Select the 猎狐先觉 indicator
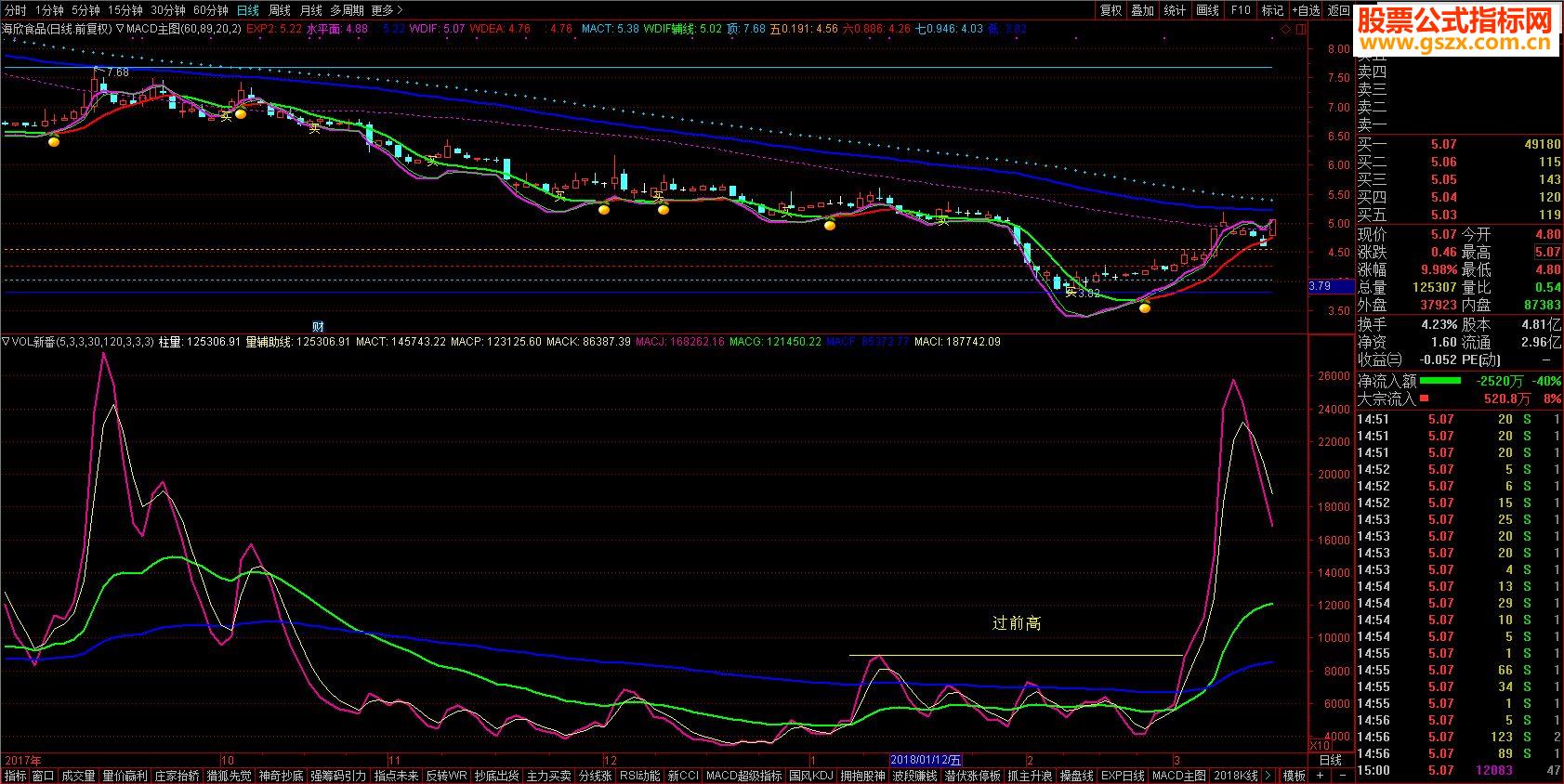Viewport: 1564px width, 784px height. [229, 776]
